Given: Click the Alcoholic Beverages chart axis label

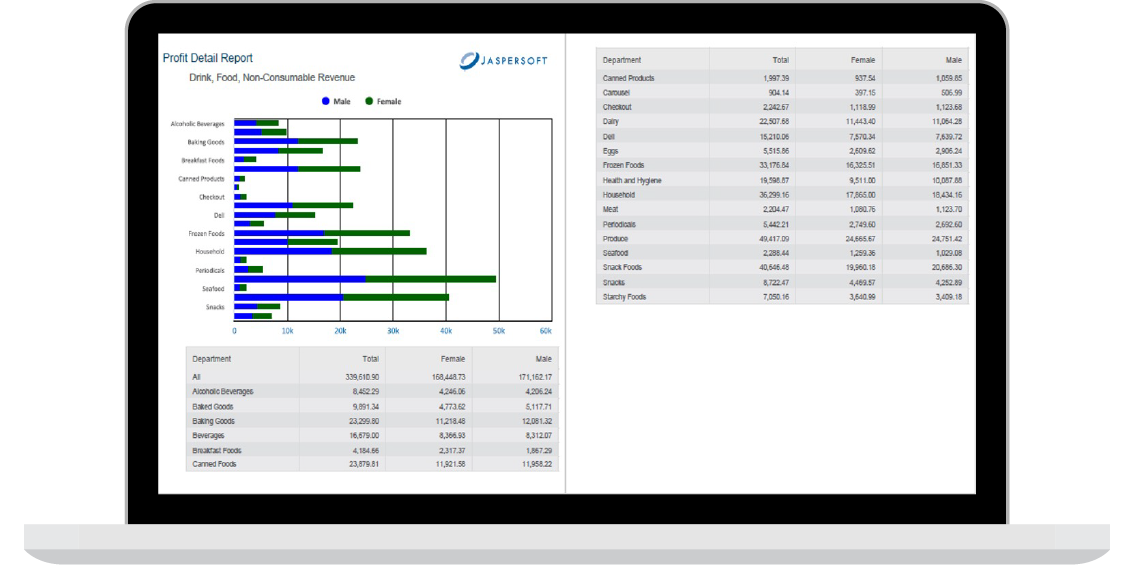Looking at the screenshot, I should click(x=197, y=124).
